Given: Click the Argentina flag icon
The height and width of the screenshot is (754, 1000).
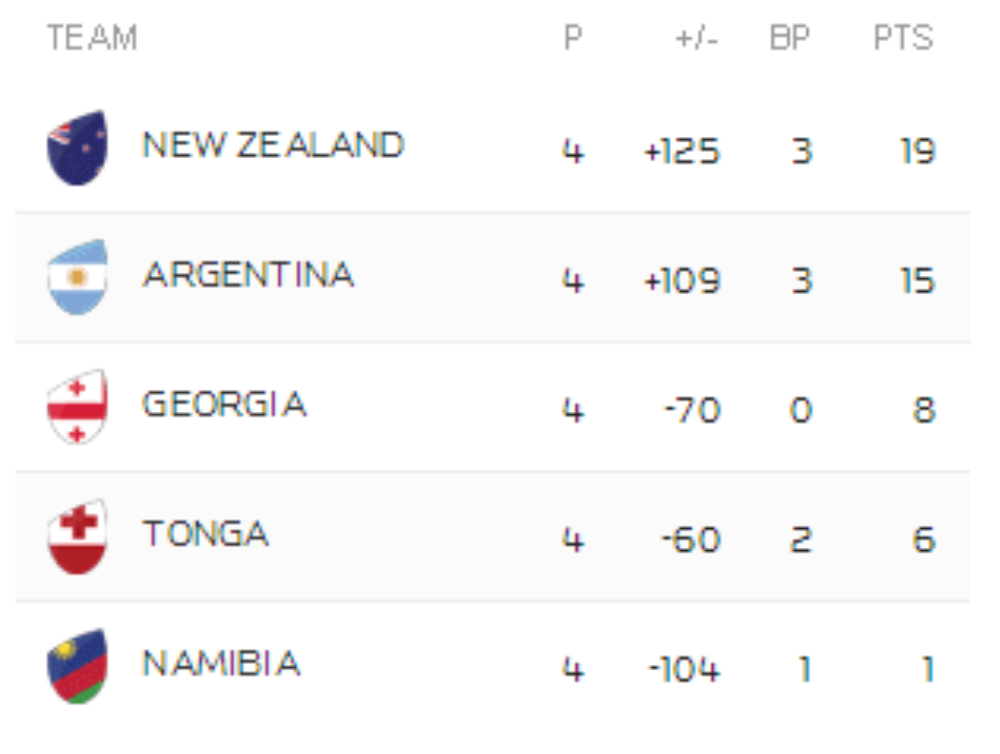Looking at the screenshot, I should tap(77, 277).
